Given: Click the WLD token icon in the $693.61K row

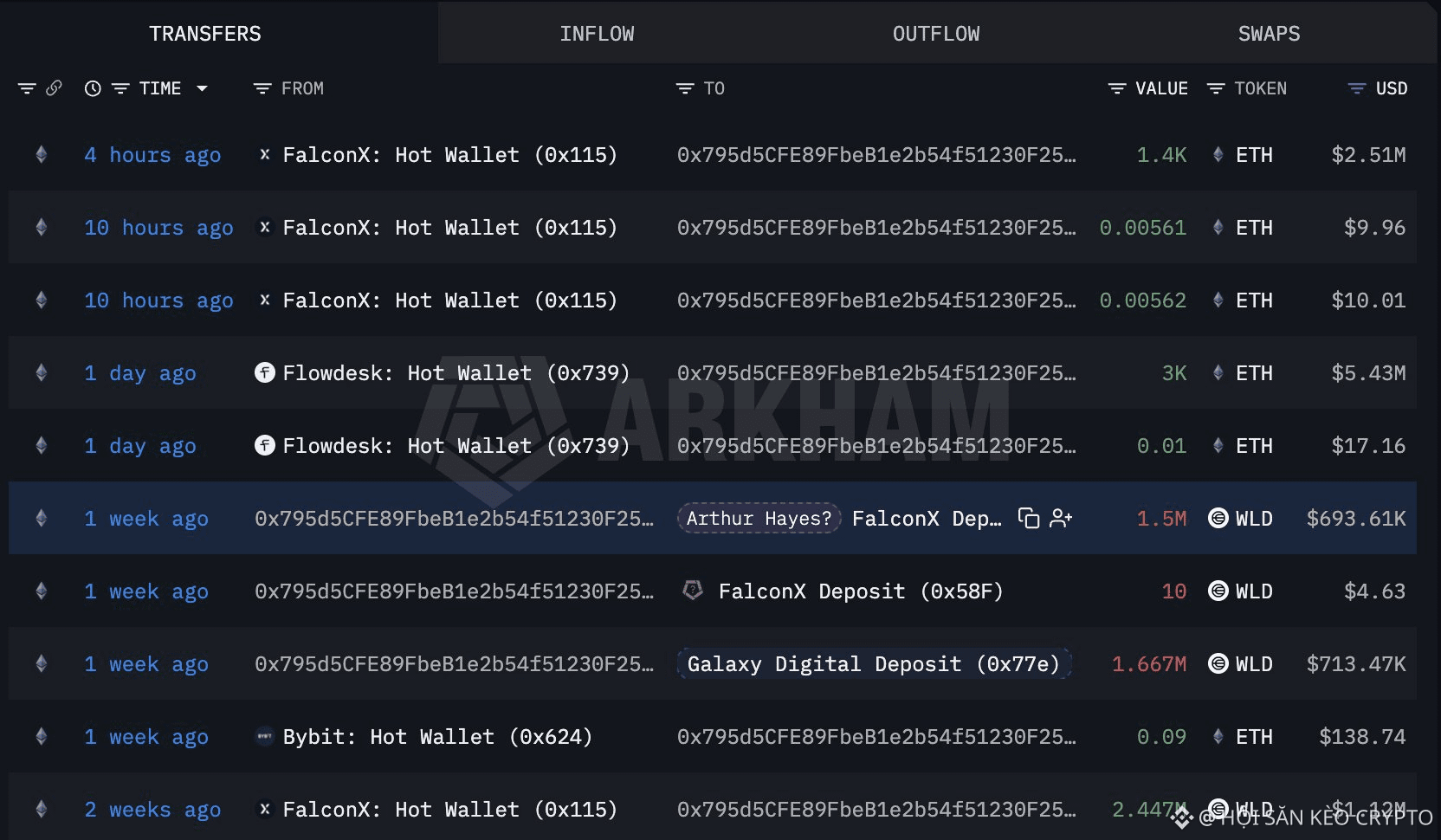Looking at the screenshot, I should click(1218, 519).
